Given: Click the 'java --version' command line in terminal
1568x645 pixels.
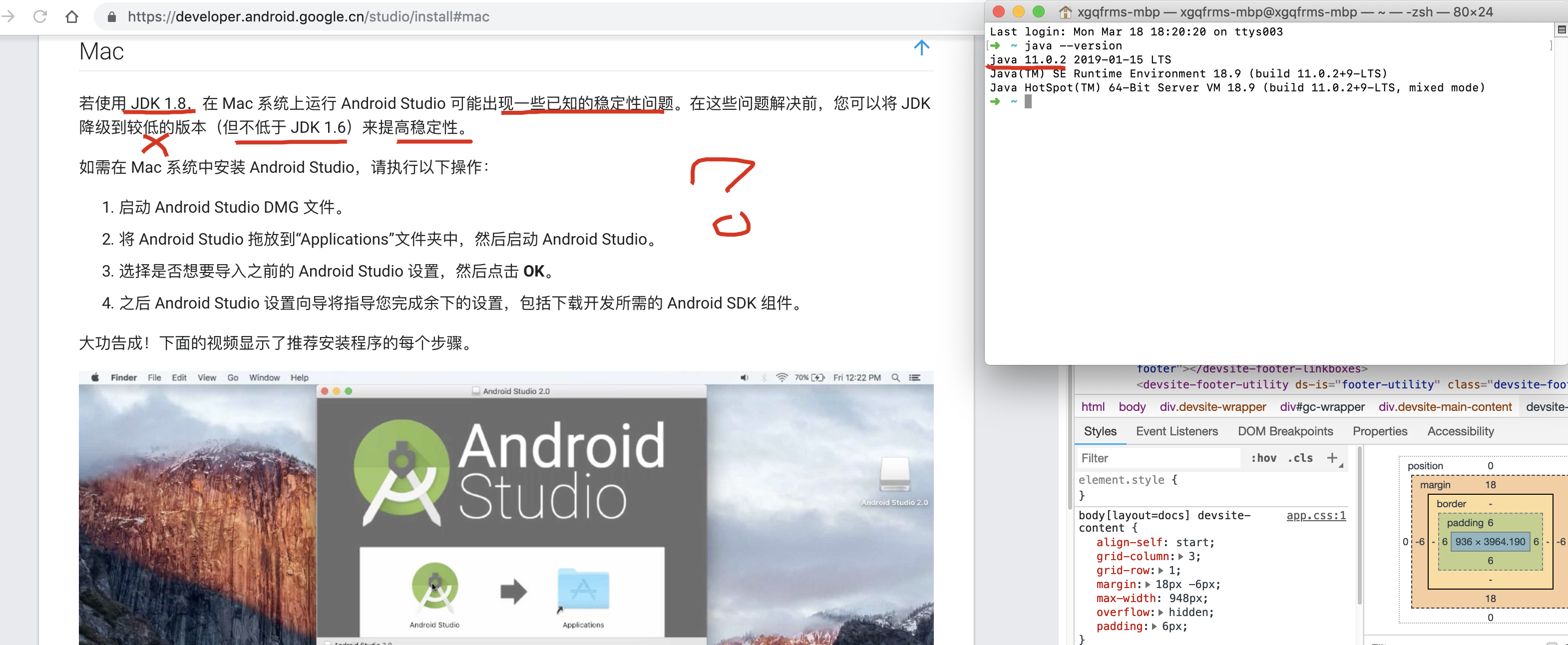Looking at the screenshot, I should pyautogui.click(x=1073, y=45).
